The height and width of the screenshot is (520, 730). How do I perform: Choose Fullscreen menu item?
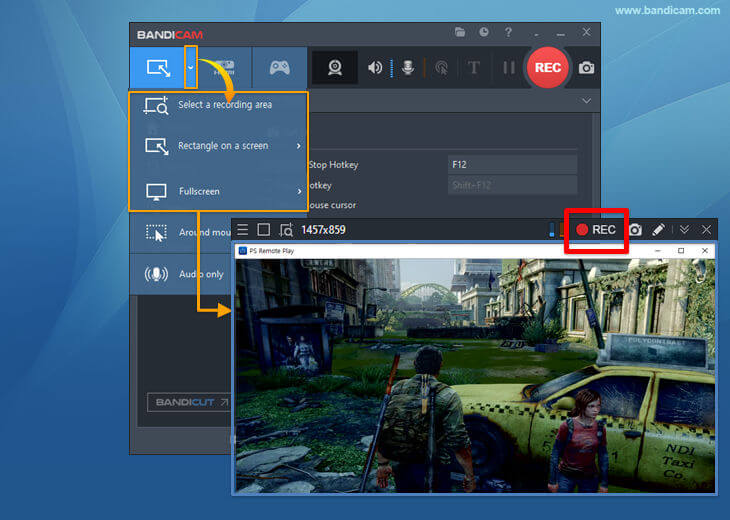pos(218,191)
